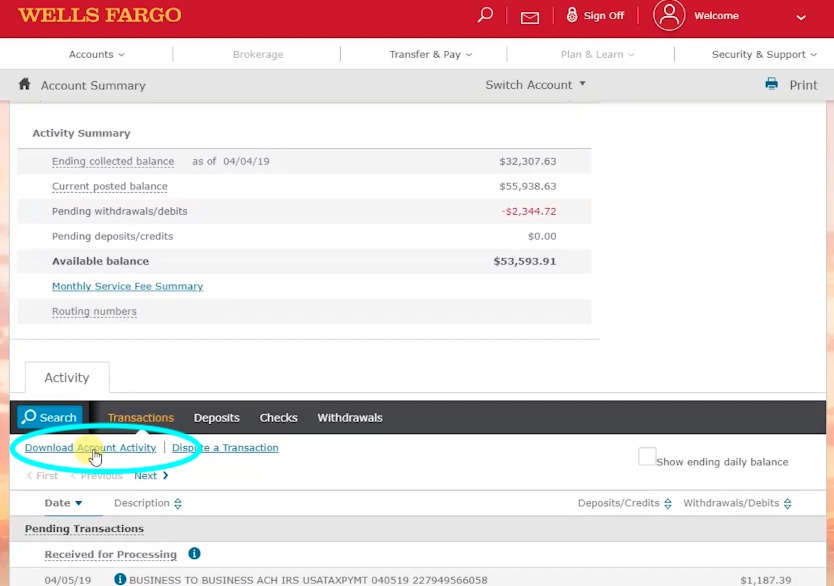Expand the Welcome dropdown chevron
Image resolution: width=834 pixels, height=586 pixels.
coord(800,17)
